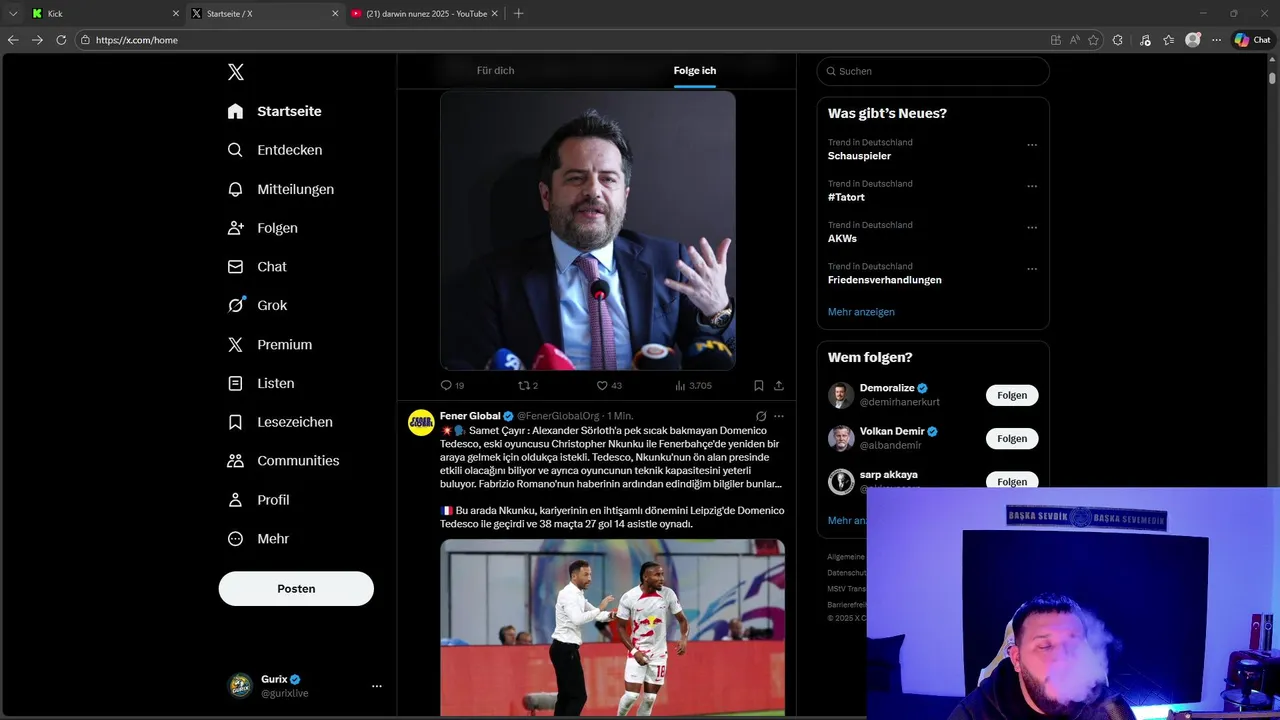This screenshot has width=1280, height=720.
Task: Open the tab list chevron in title bar
Action: click(x=13, y=14)
